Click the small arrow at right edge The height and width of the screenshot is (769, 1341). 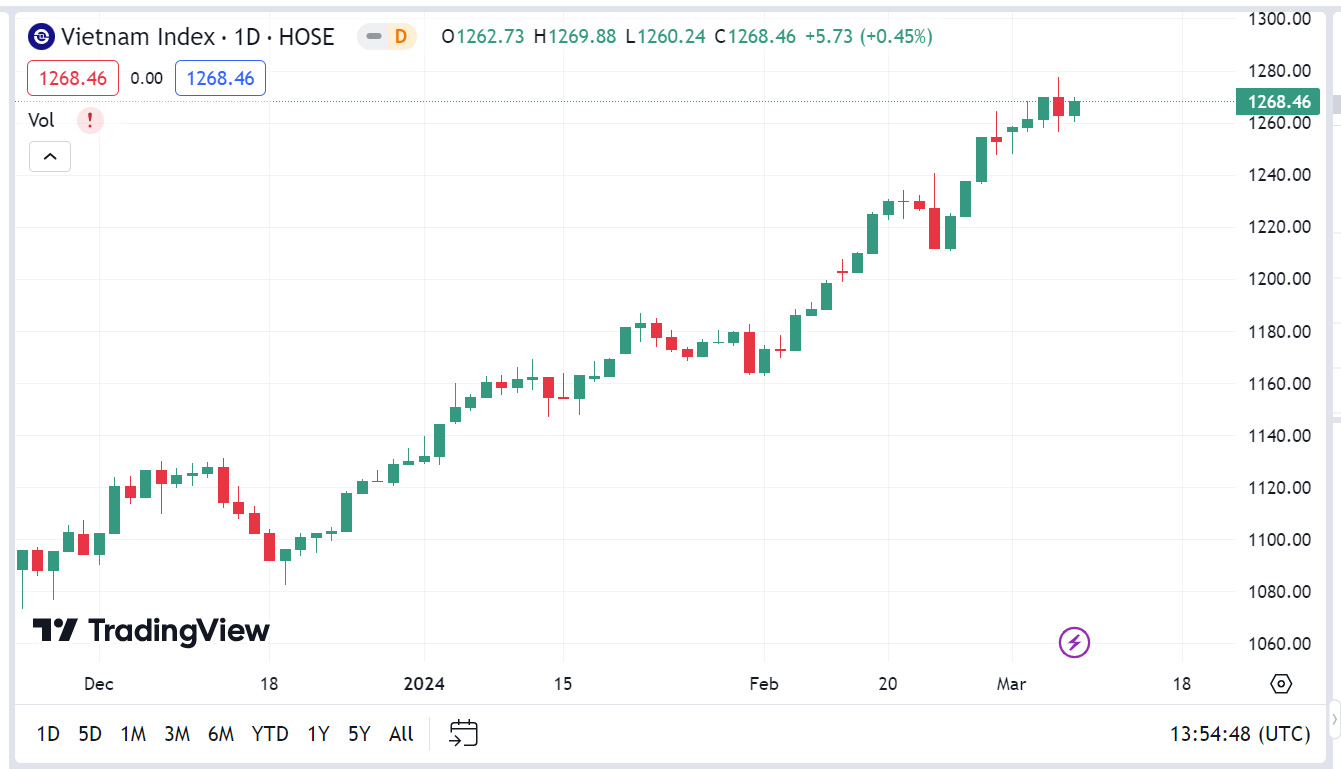(x=1334, y=717)
